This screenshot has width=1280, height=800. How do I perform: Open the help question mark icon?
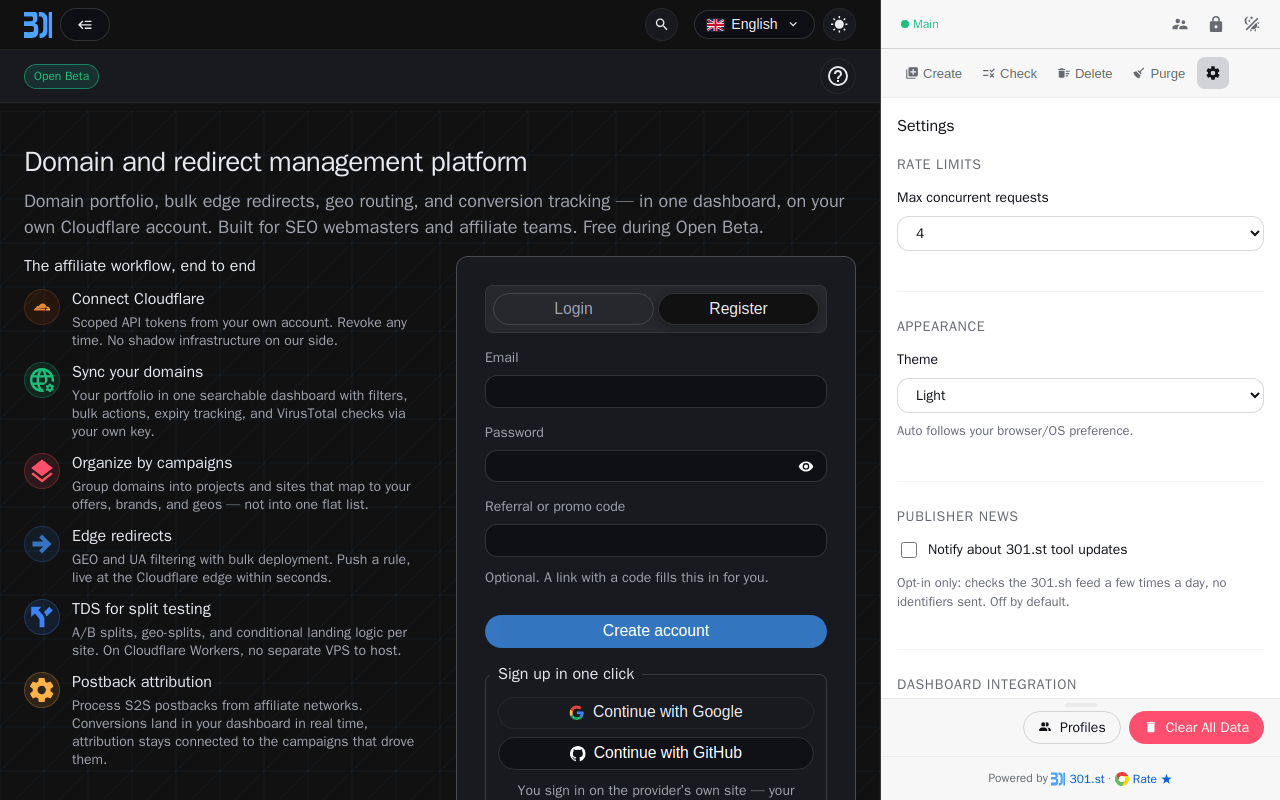tap(838, 76)
